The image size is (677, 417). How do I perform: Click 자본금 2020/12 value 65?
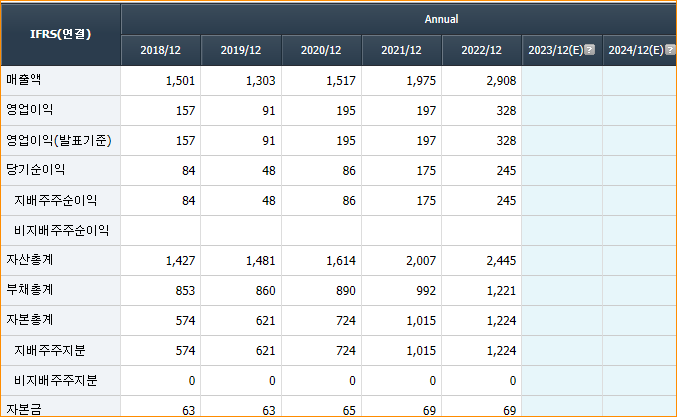(x=349, y=410)
